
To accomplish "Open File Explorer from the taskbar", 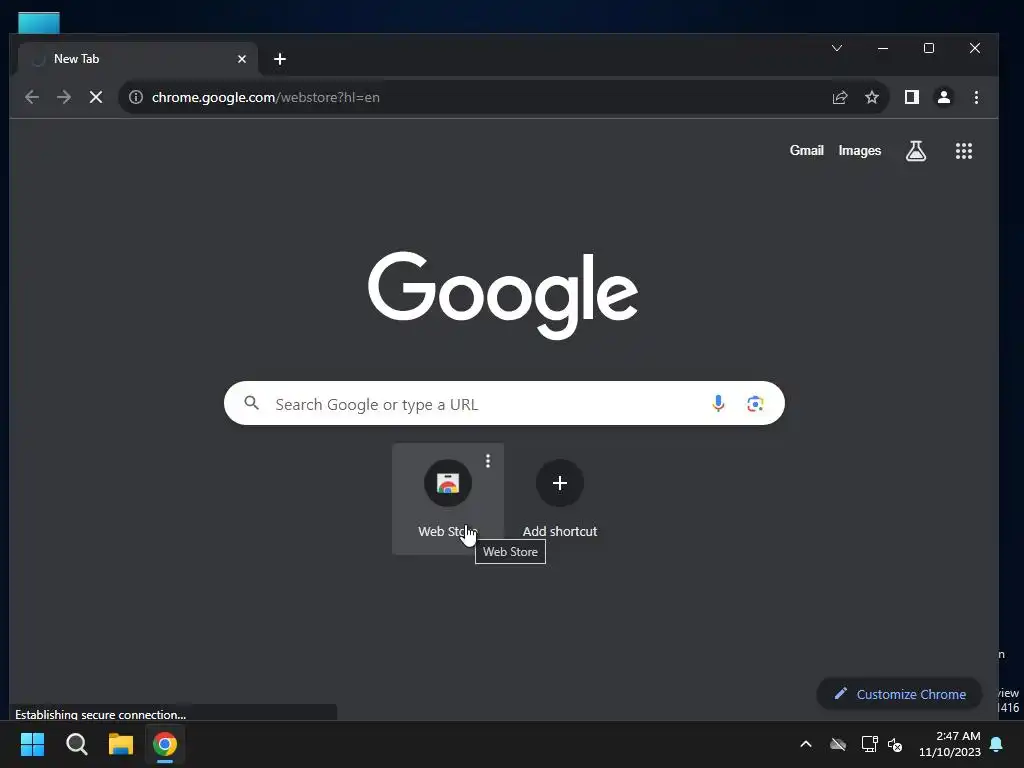I will pyautogui.click(x=121, y=744).
